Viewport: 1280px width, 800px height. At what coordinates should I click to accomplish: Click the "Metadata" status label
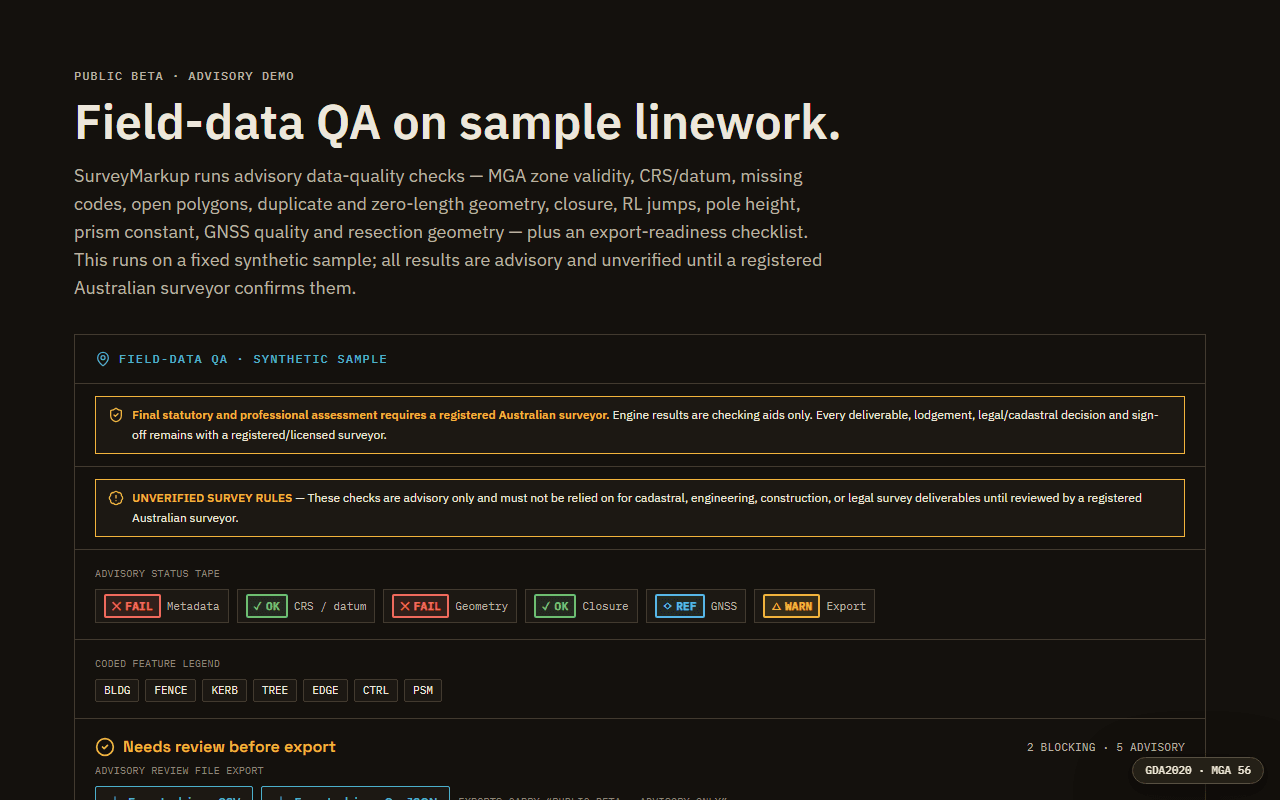click(193, 606)
